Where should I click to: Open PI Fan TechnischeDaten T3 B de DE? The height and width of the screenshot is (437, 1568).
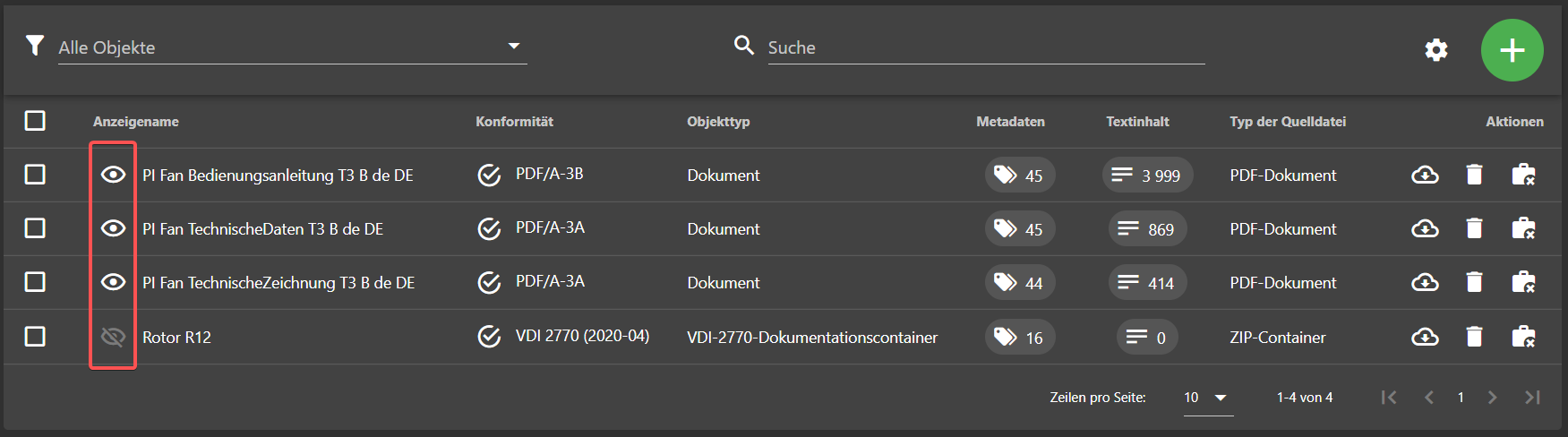pos(262,229)
